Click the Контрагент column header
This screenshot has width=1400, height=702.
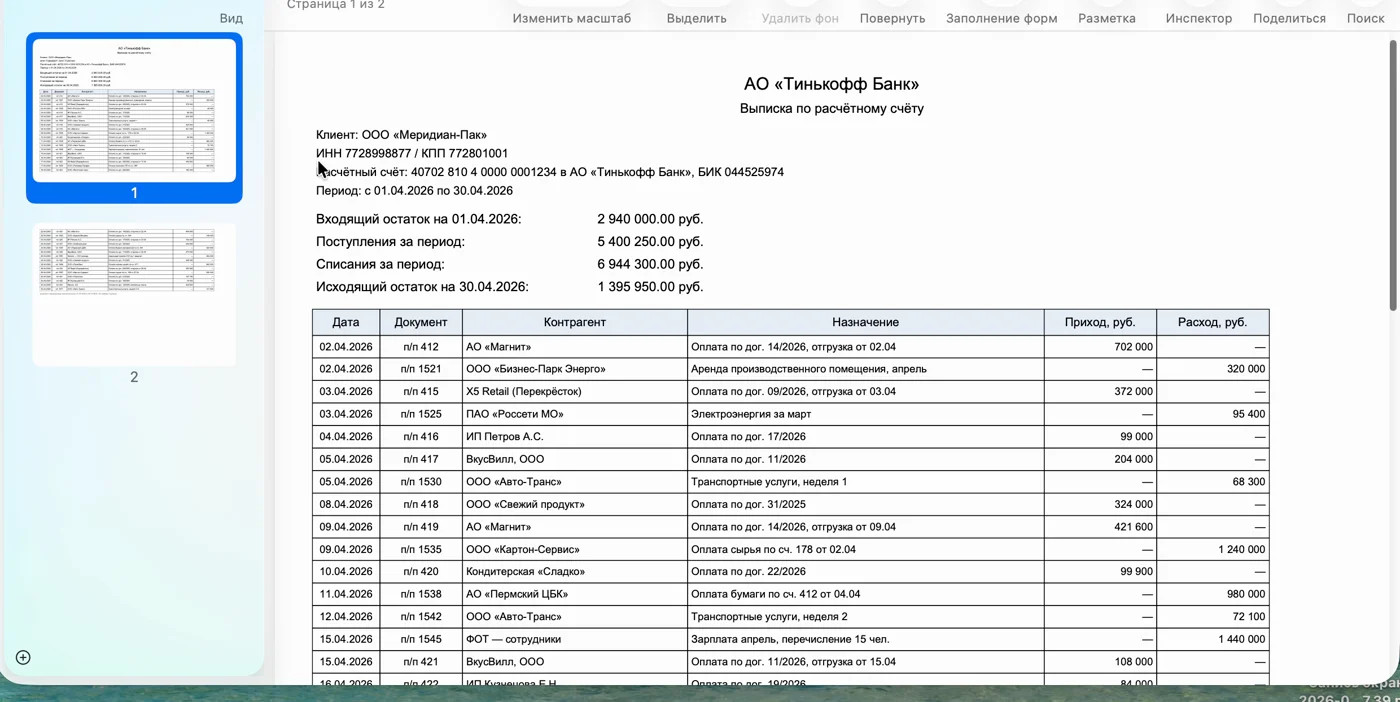(x=575, y=322)
